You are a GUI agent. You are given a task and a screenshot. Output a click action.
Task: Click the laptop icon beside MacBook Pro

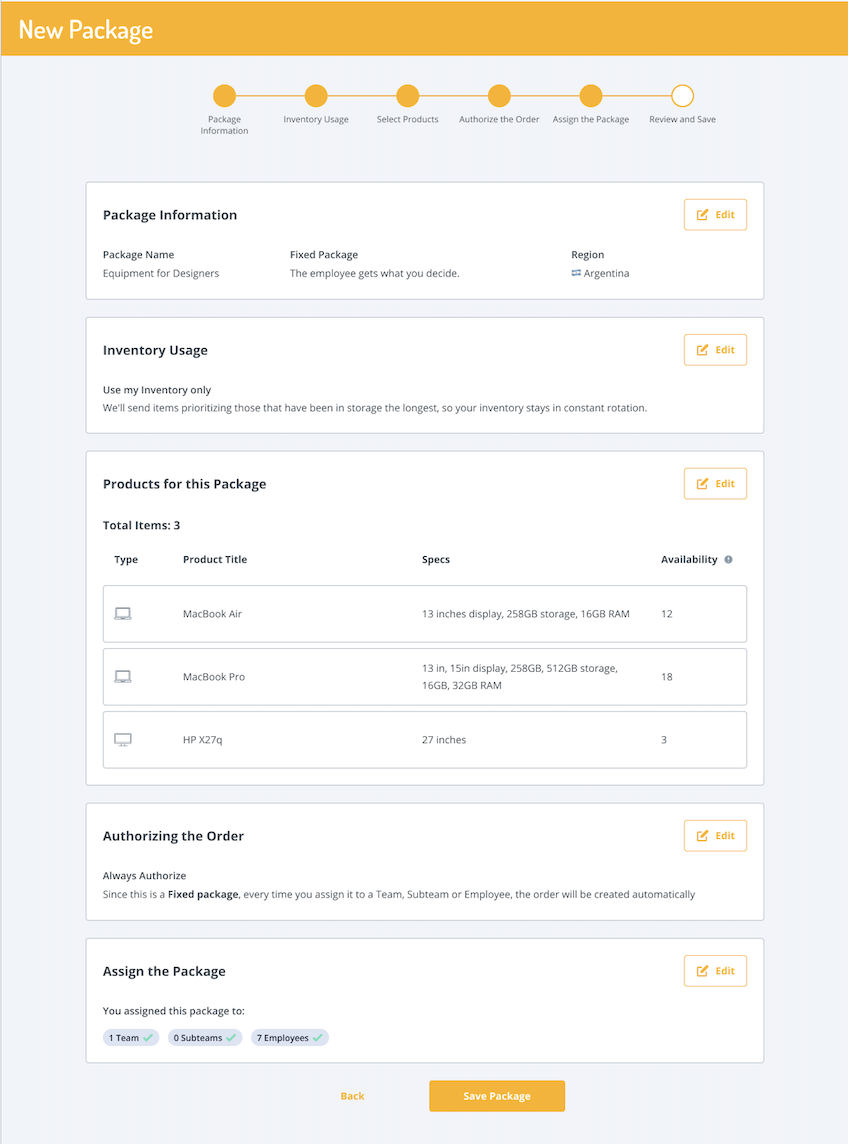[122, 676]
